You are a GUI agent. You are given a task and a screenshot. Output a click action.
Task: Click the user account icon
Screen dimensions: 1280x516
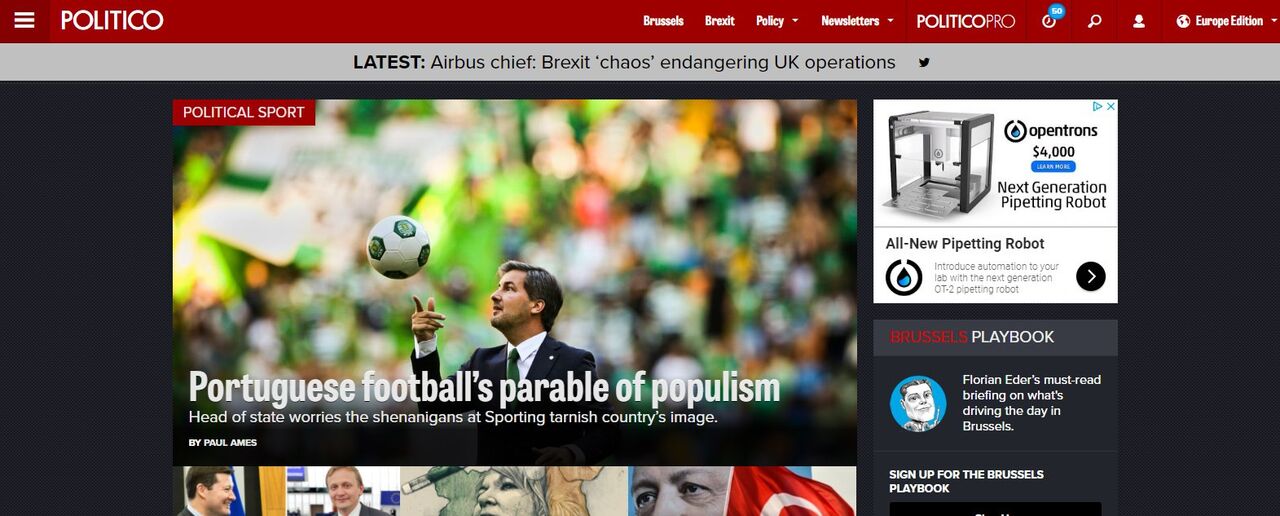click(x=1139, y=21)
